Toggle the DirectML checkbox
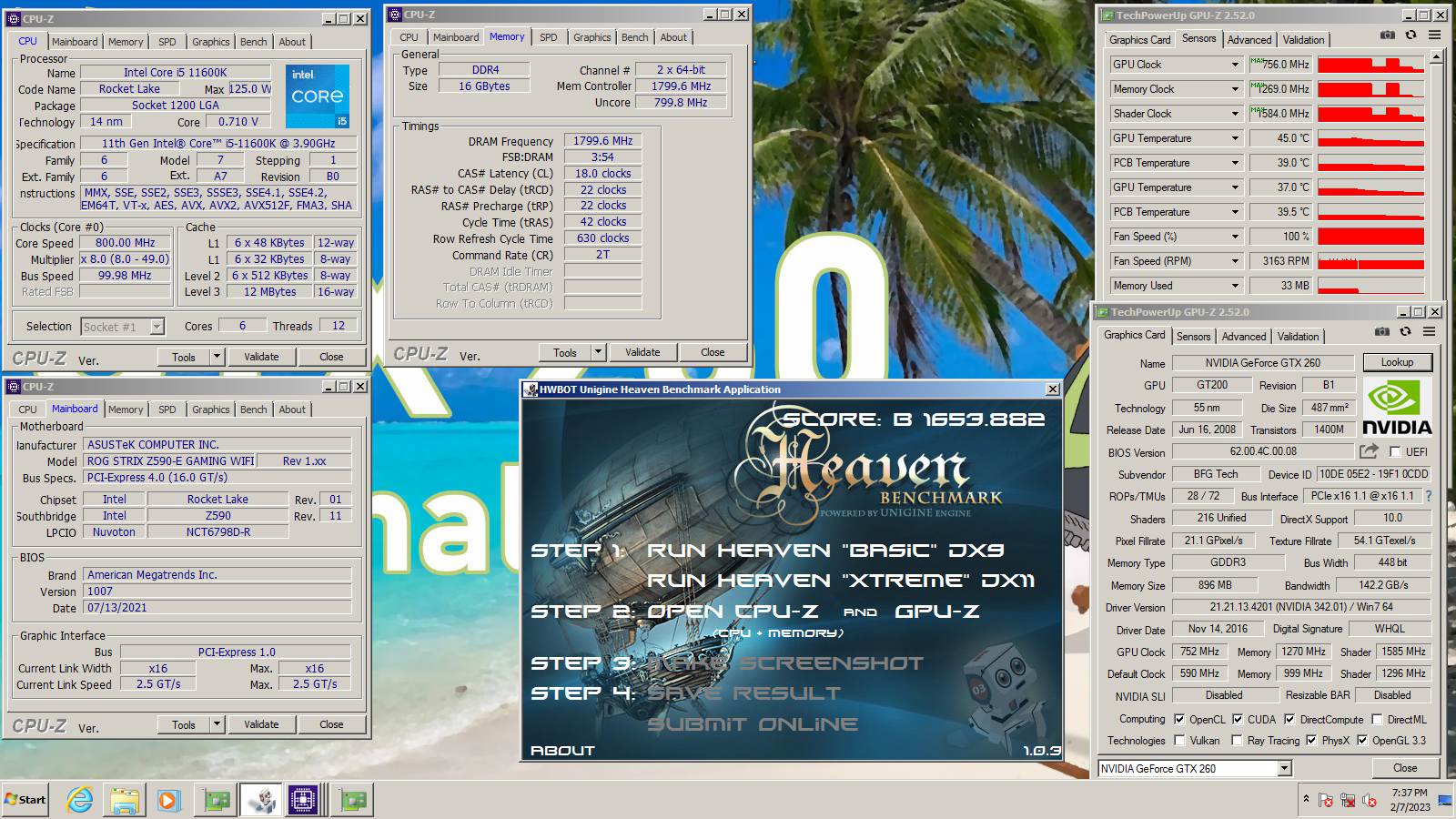1456x819 pixels. (1377, 719)
